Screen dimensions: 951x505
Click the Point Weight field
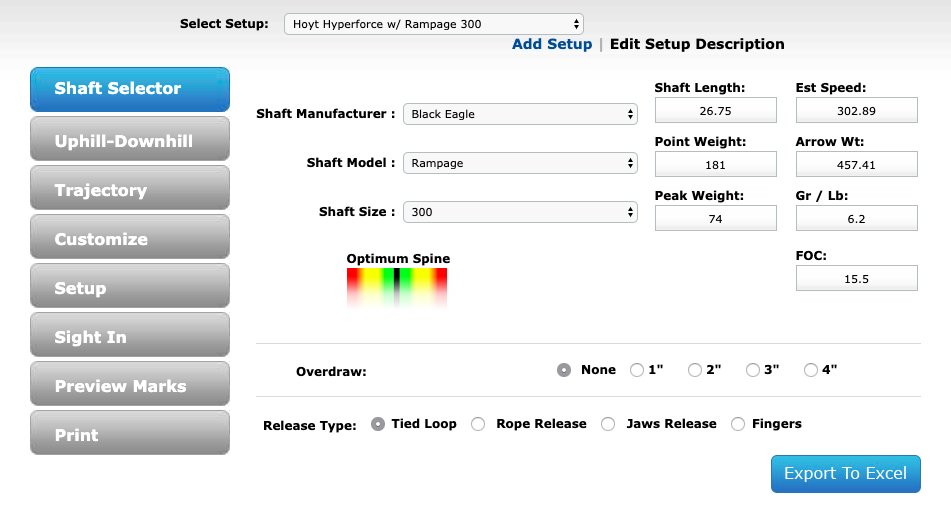click(x=716, y=164)
